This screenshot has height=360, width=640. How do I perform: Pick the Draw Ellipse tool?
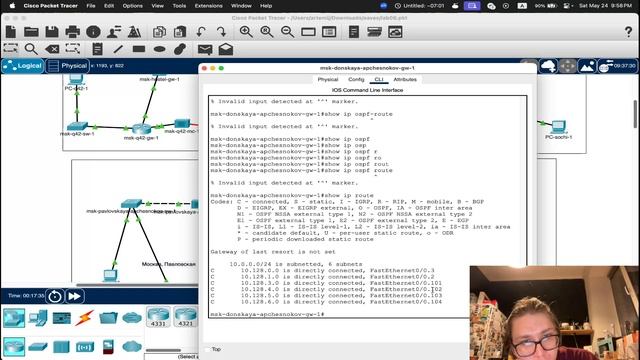point(160,49)
